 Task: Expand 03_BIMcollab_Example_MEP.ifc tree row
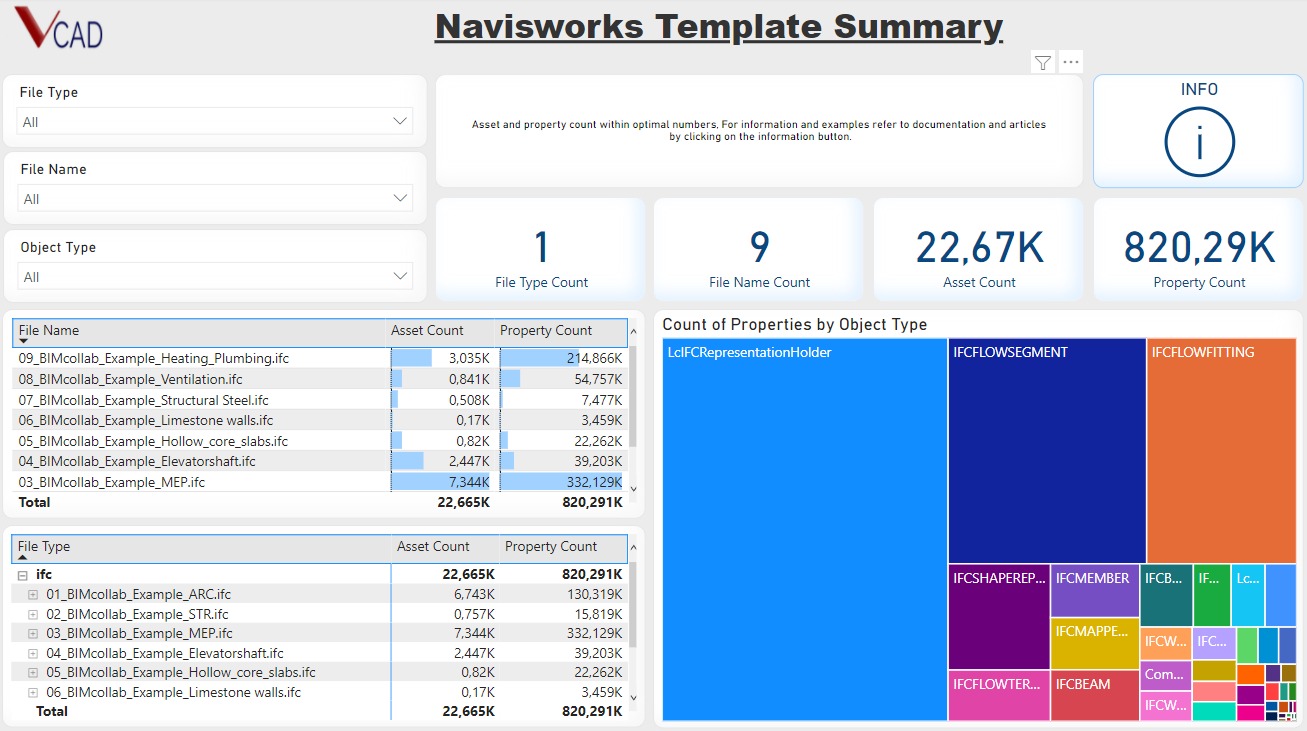(x=33, y=633)
